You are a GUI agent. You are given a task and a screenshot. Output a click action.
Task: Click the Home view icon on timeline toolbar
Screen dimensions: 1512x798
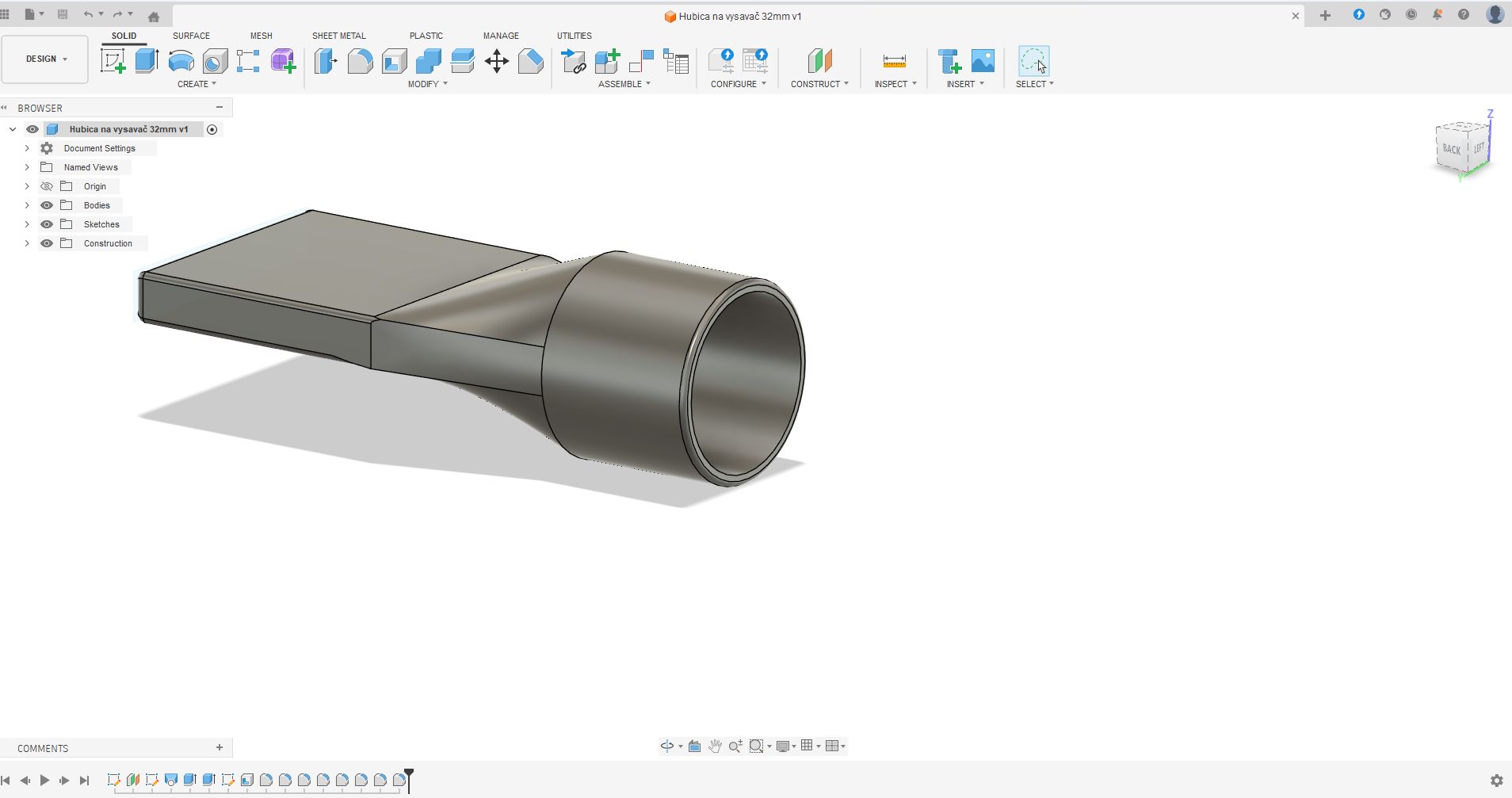point(154,16)
